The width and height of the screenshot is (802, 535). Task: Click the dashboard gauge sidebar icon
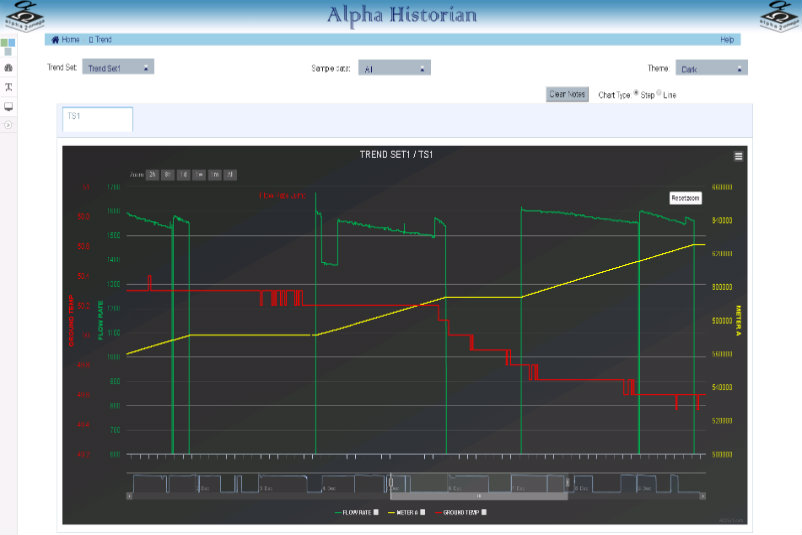(x=9, y=67)
